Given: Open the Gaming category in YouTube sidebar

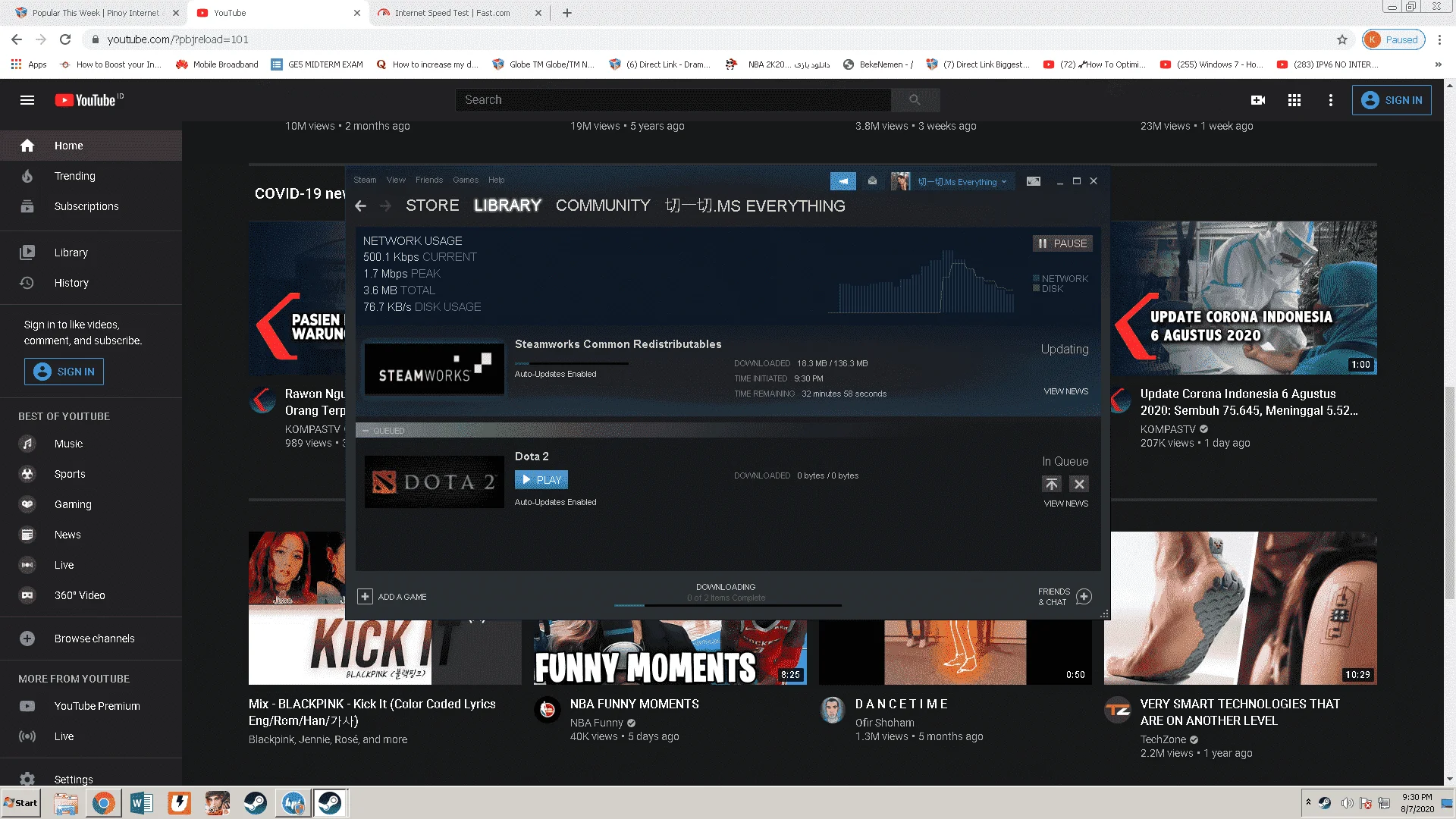Looking at the screenshot, I should [x=91, y=504].
